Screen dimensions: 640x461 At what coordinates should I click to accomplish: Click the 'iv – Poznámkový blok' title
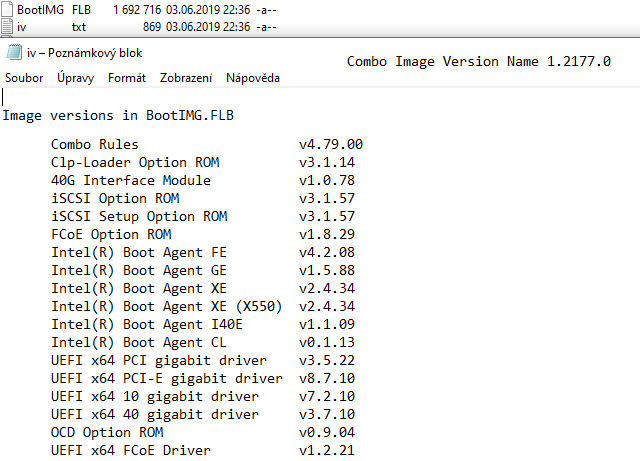click(x=85, y=53)
